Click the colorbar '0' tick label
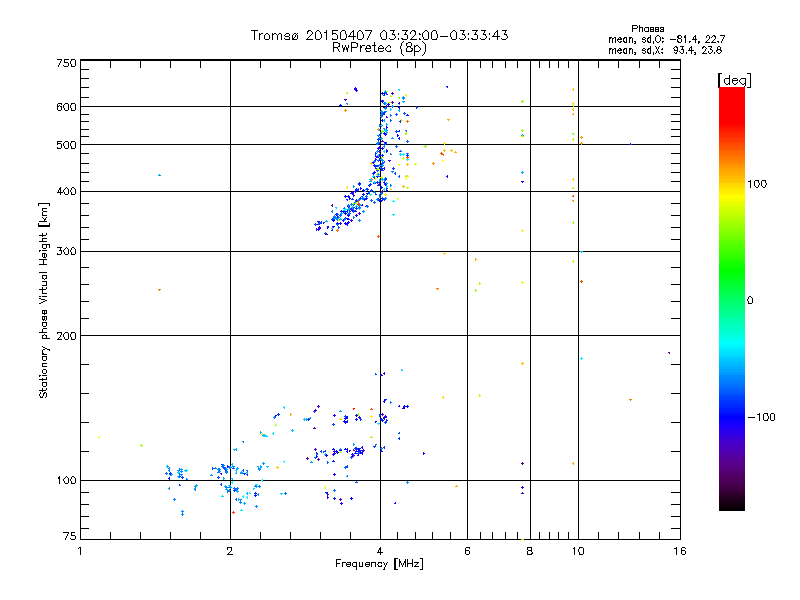Viewport: 800px width, 600px height. coord(750,301)
